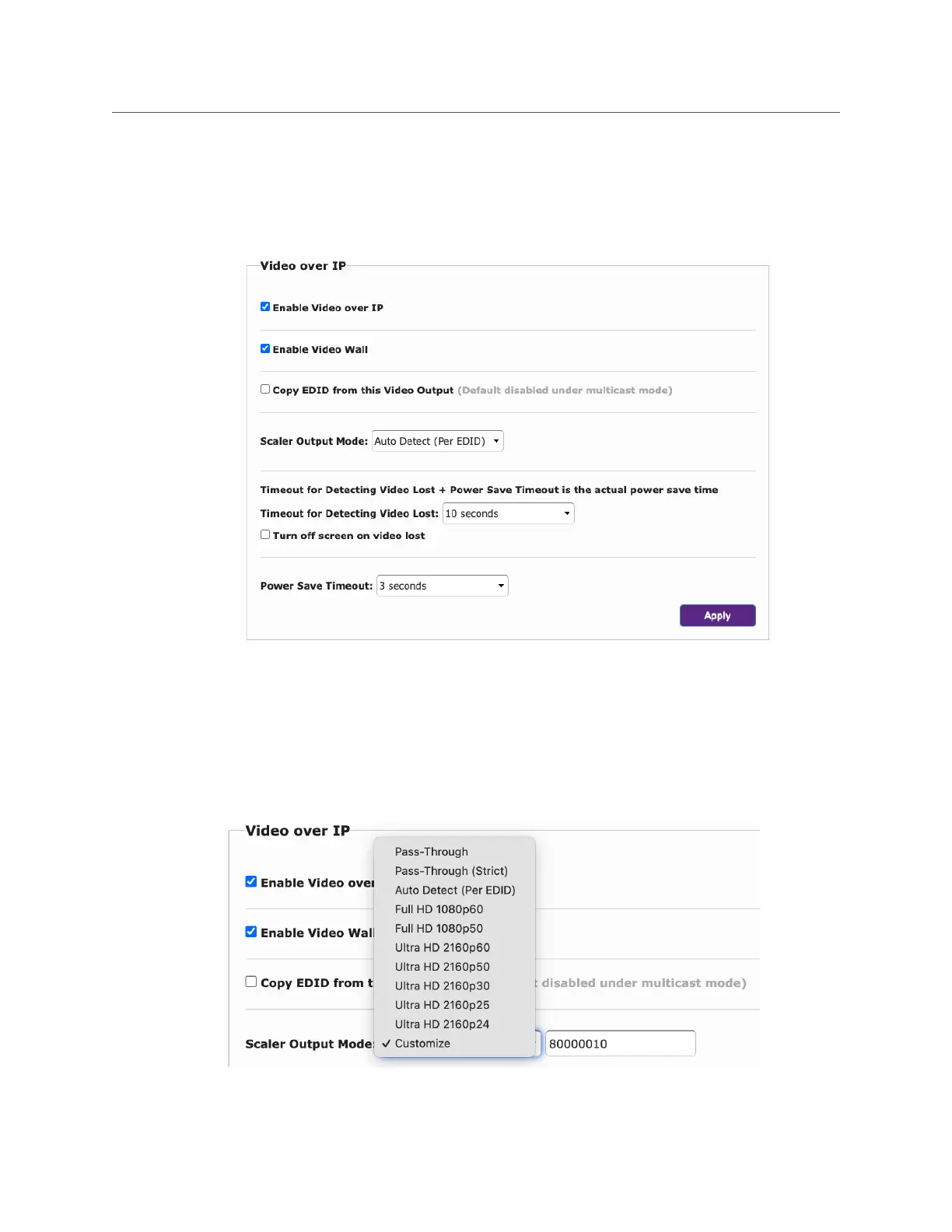This screenshot has height=1232, width=952.
Task: Select Ultra HD 2160p24 option
Action: pyautogui.click(x=443, y=1024)
